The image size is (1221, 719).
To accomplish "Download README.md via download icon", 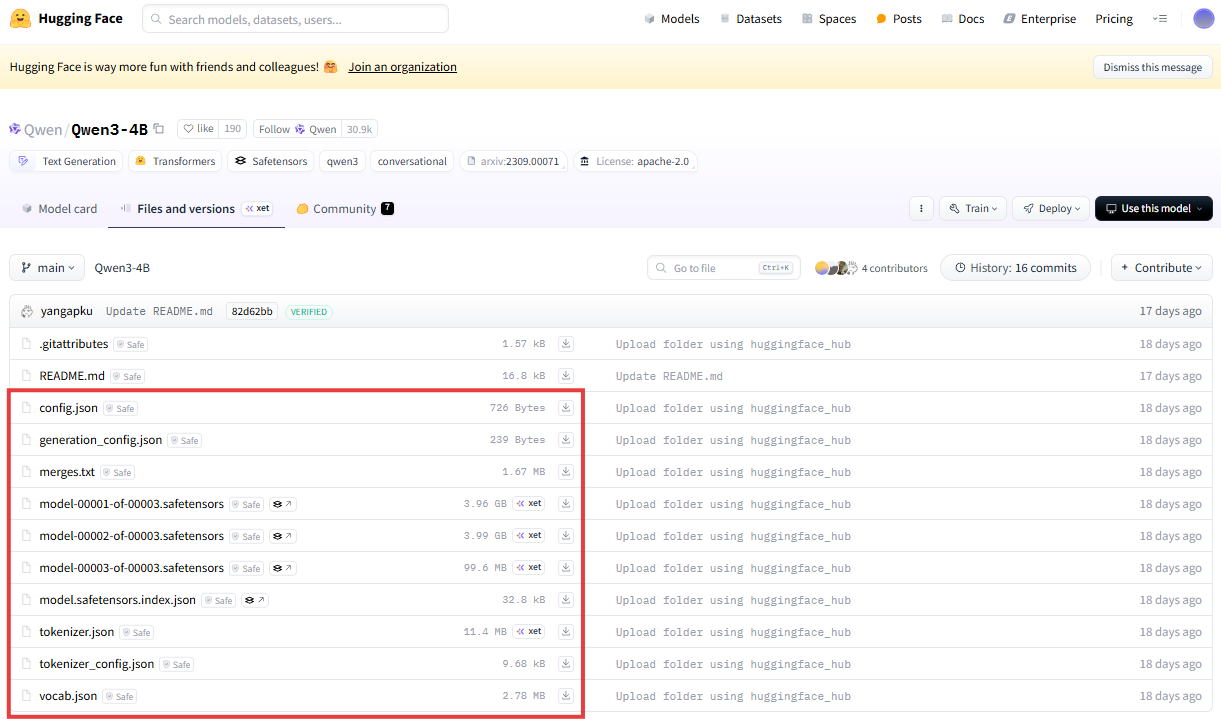I will tap(565, 376).
